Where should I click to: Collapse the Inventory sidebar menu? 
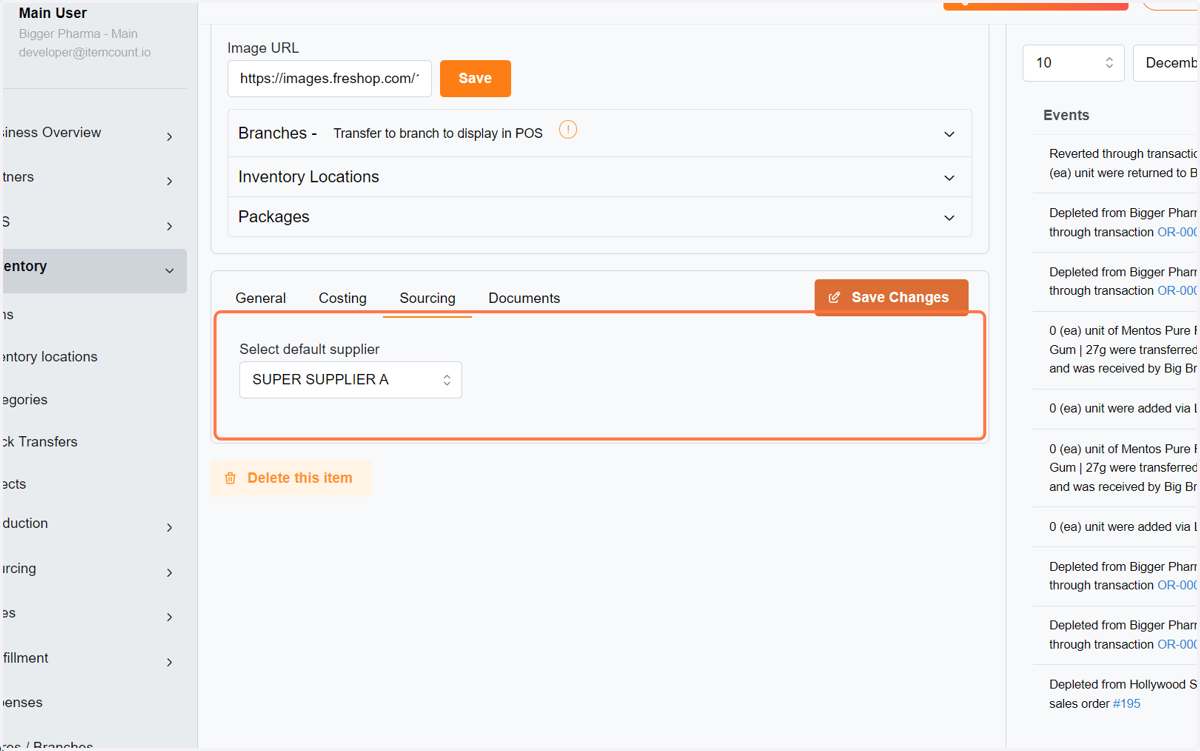tap(169, 270)
